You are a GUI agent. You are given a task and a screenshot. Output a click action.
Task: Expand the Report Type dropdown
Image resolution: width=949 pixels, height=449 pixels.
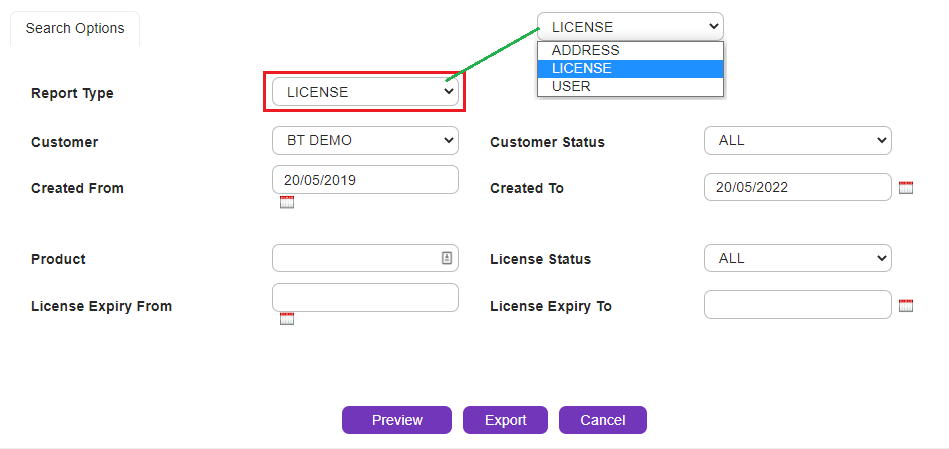[x=365, y=92]
